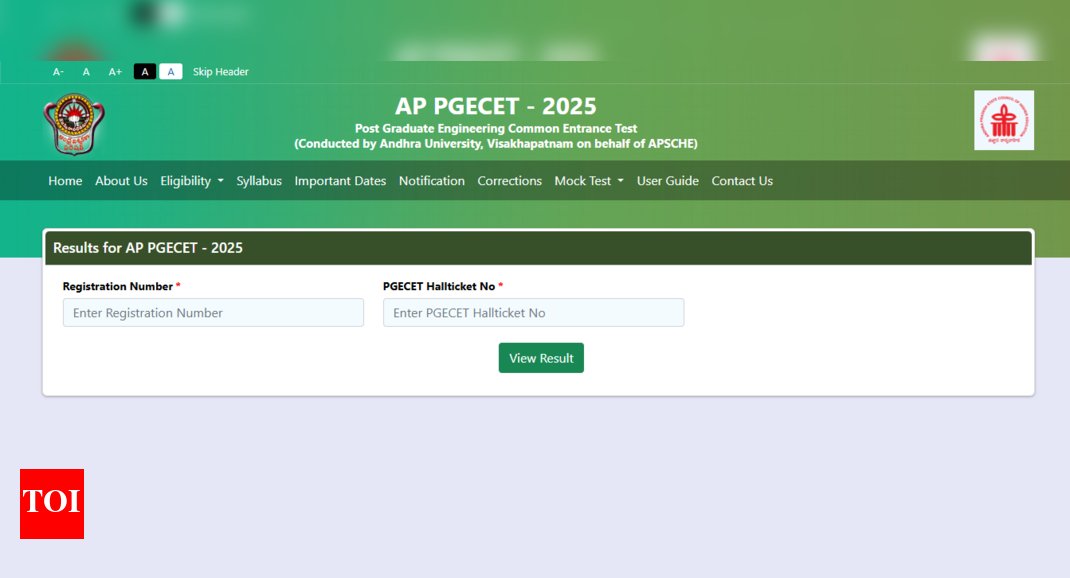Open the Notification page
Viewport: 1070px width, 578px height.
tap(431, 181)
